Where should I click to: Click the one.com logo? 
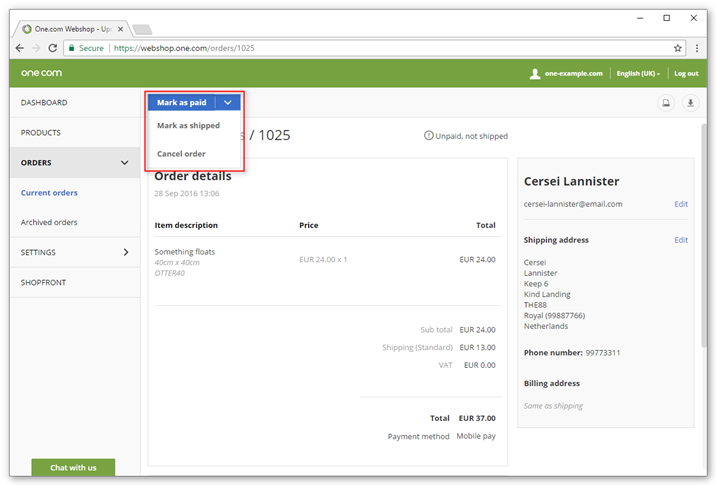coord(41,73)
